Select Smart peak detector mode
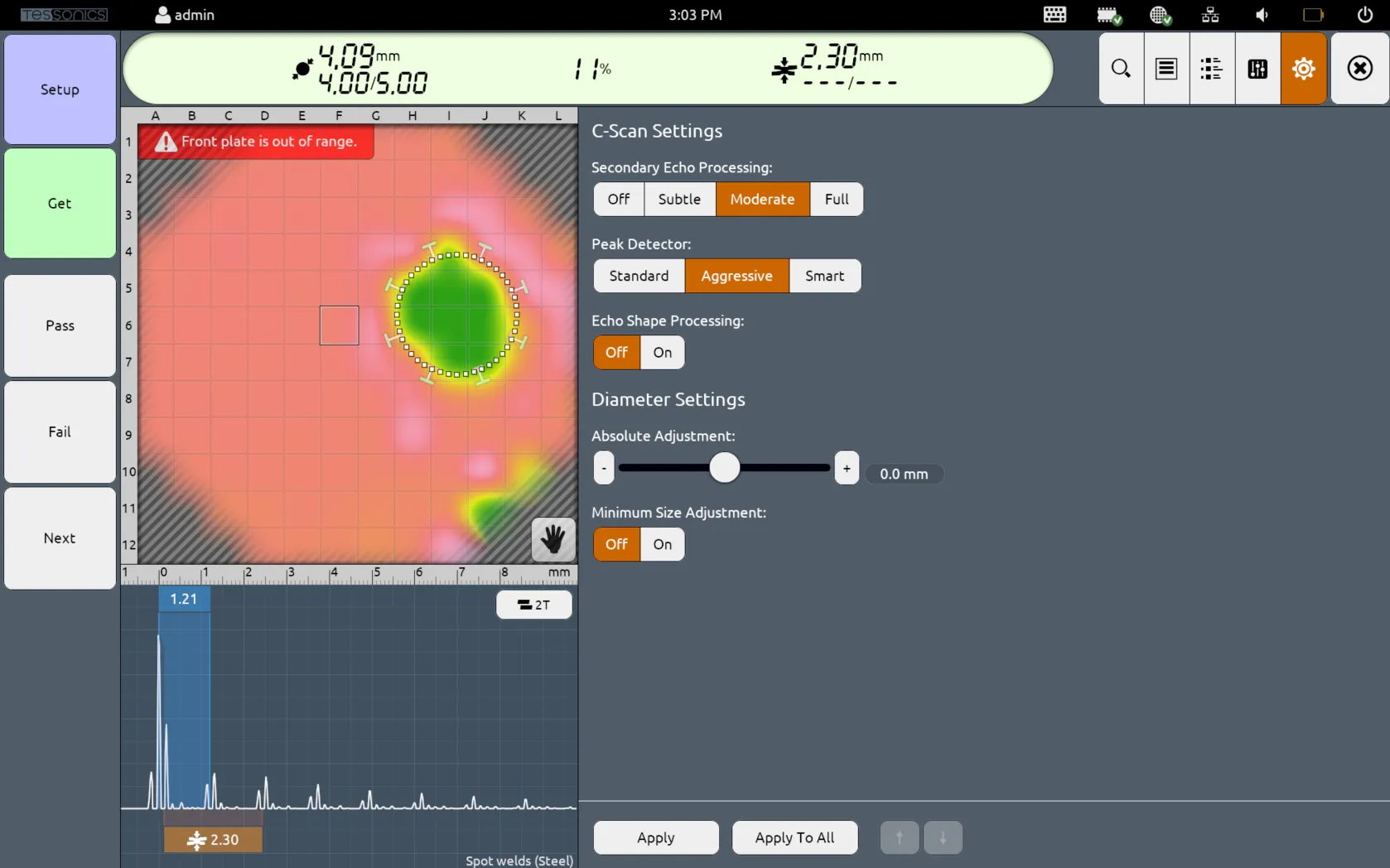 [824, 276]
